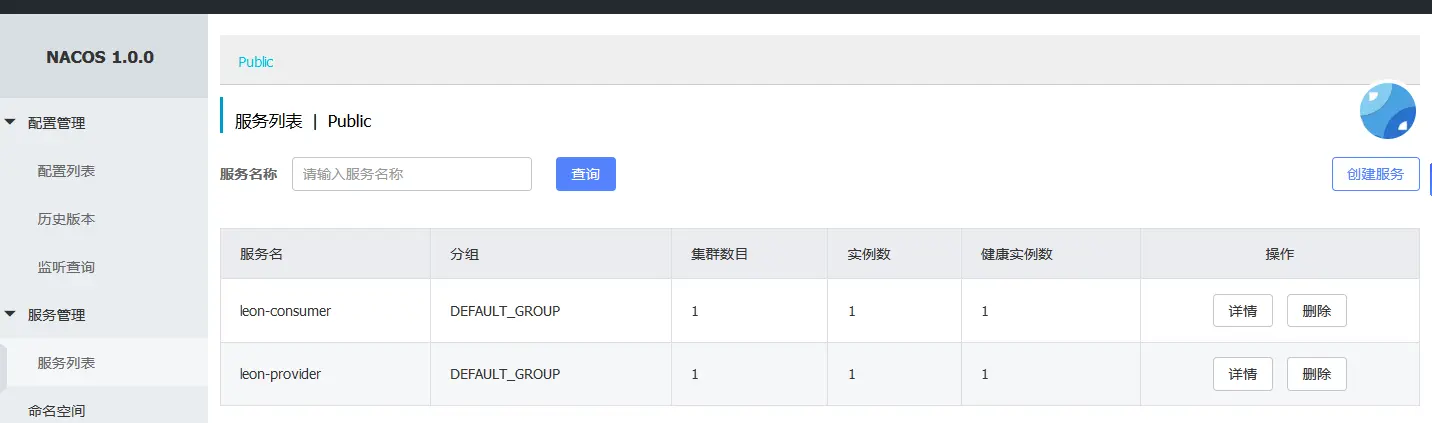
Task: Open 命名空间 in the sidebar
Action: tap(57, 410)
